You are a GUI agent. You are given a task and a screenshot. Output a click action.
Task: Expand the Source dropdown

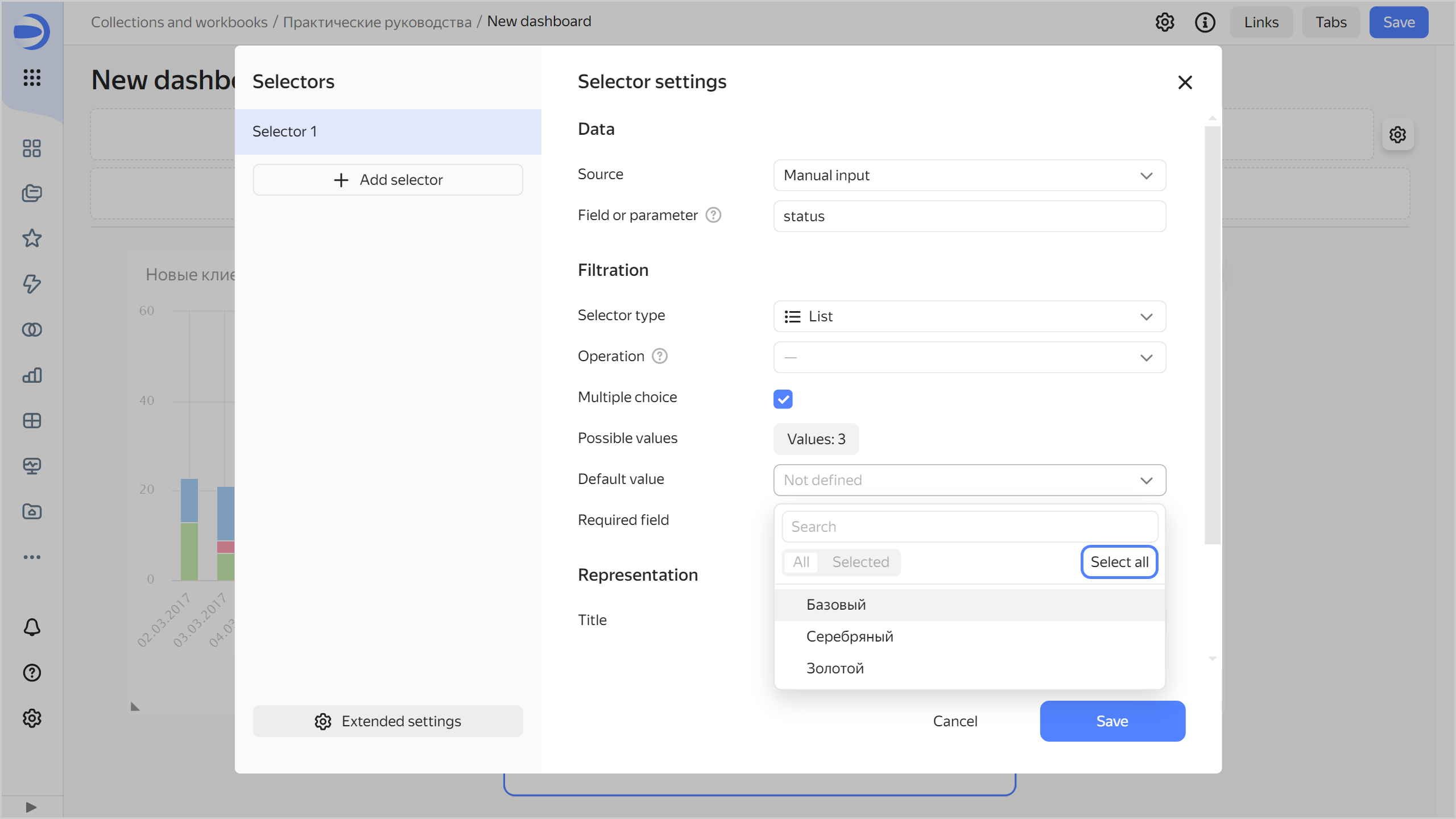[969, 175]
